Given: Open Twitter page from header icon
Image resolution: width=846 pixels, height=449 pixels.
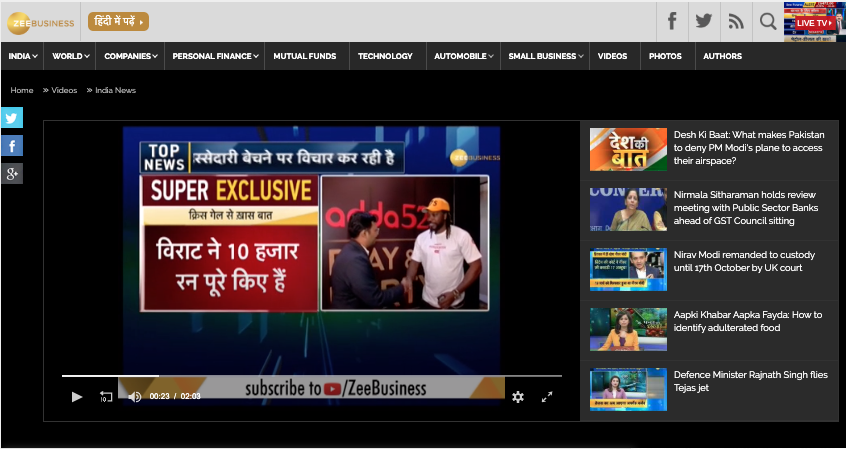Looking at the screenshot, I should coord(704,22).
